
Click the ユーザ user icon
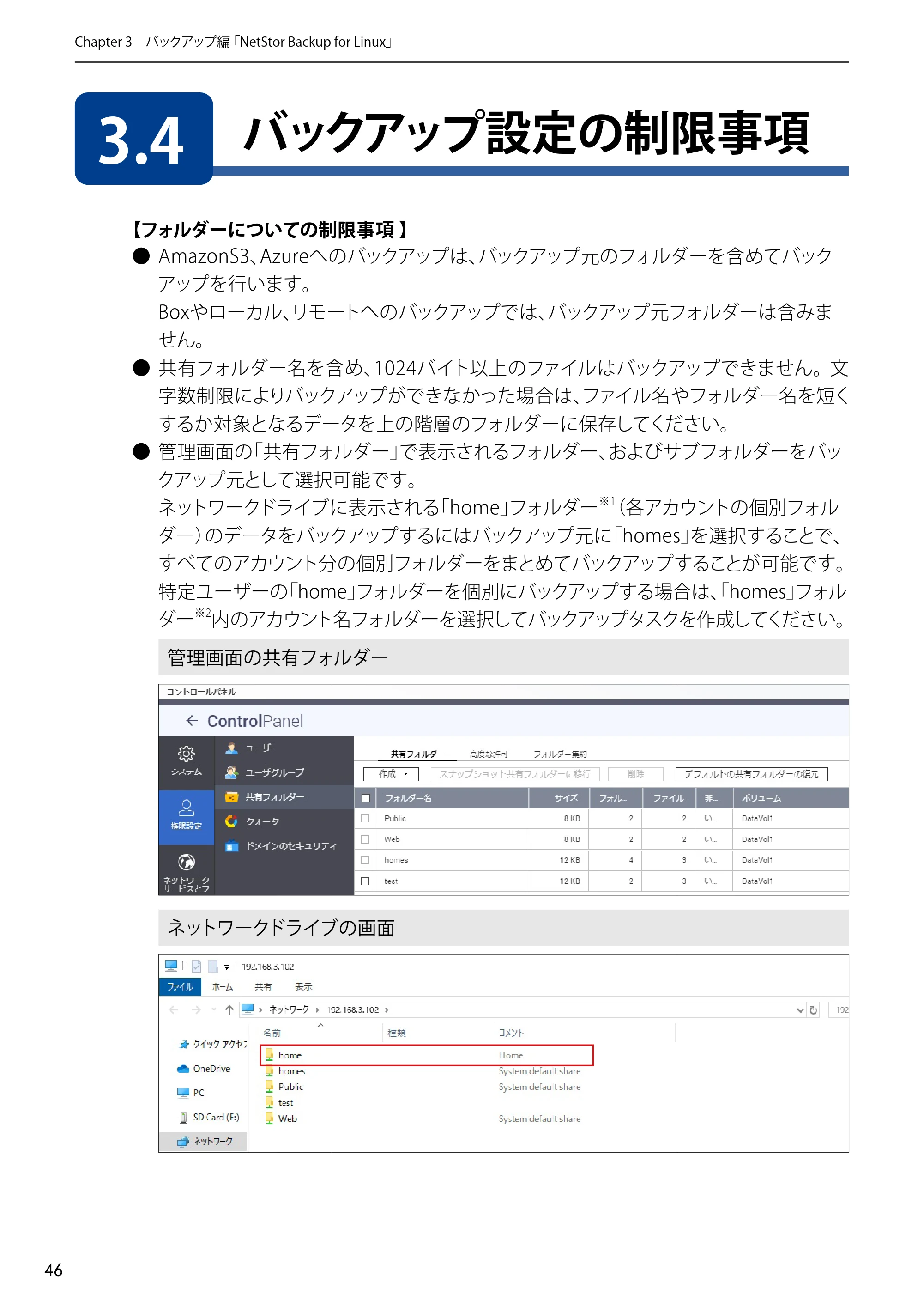coord(231,748)
